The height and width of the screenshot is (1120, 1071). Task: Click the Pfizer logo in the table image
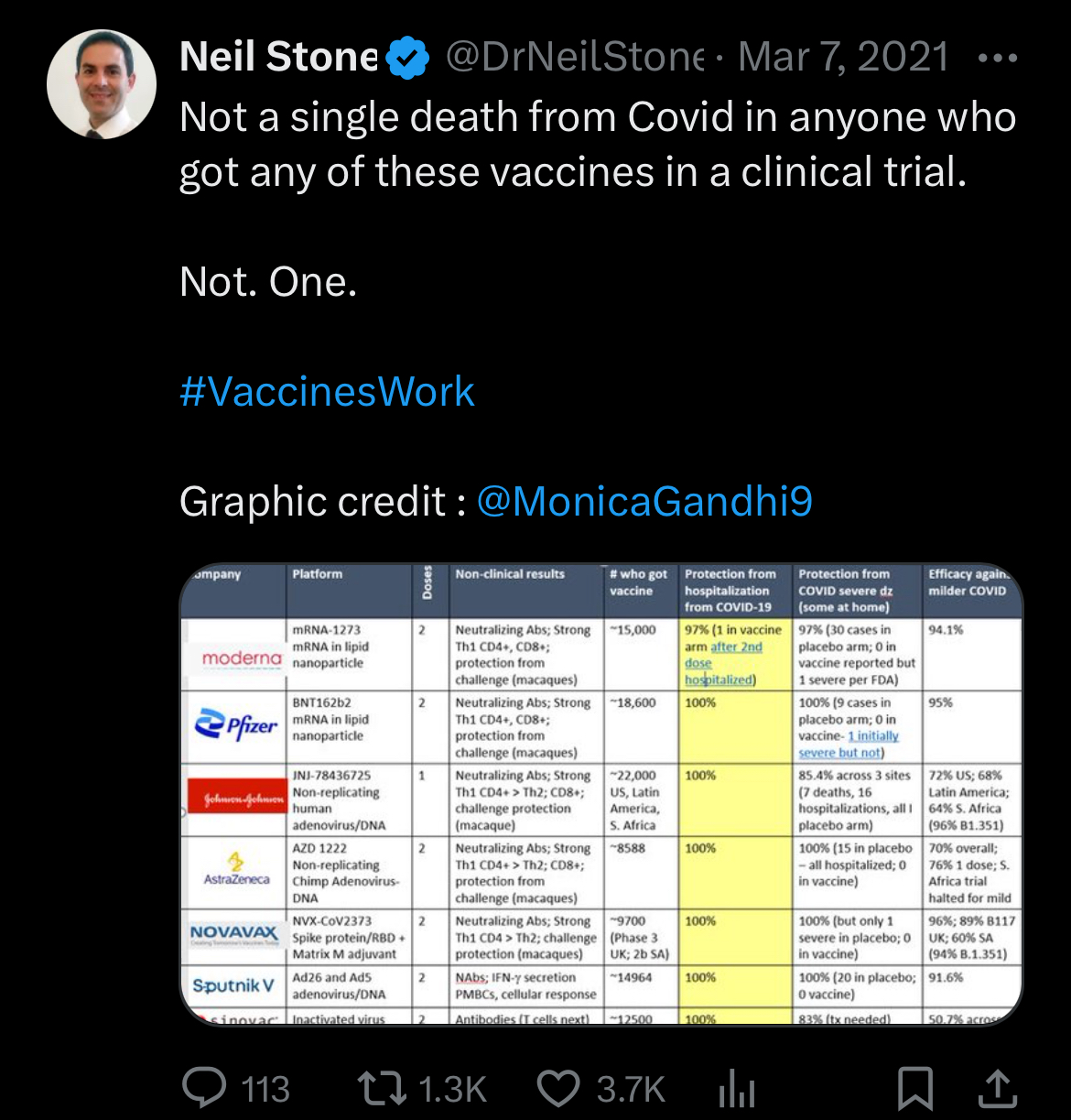pos(235,725)
